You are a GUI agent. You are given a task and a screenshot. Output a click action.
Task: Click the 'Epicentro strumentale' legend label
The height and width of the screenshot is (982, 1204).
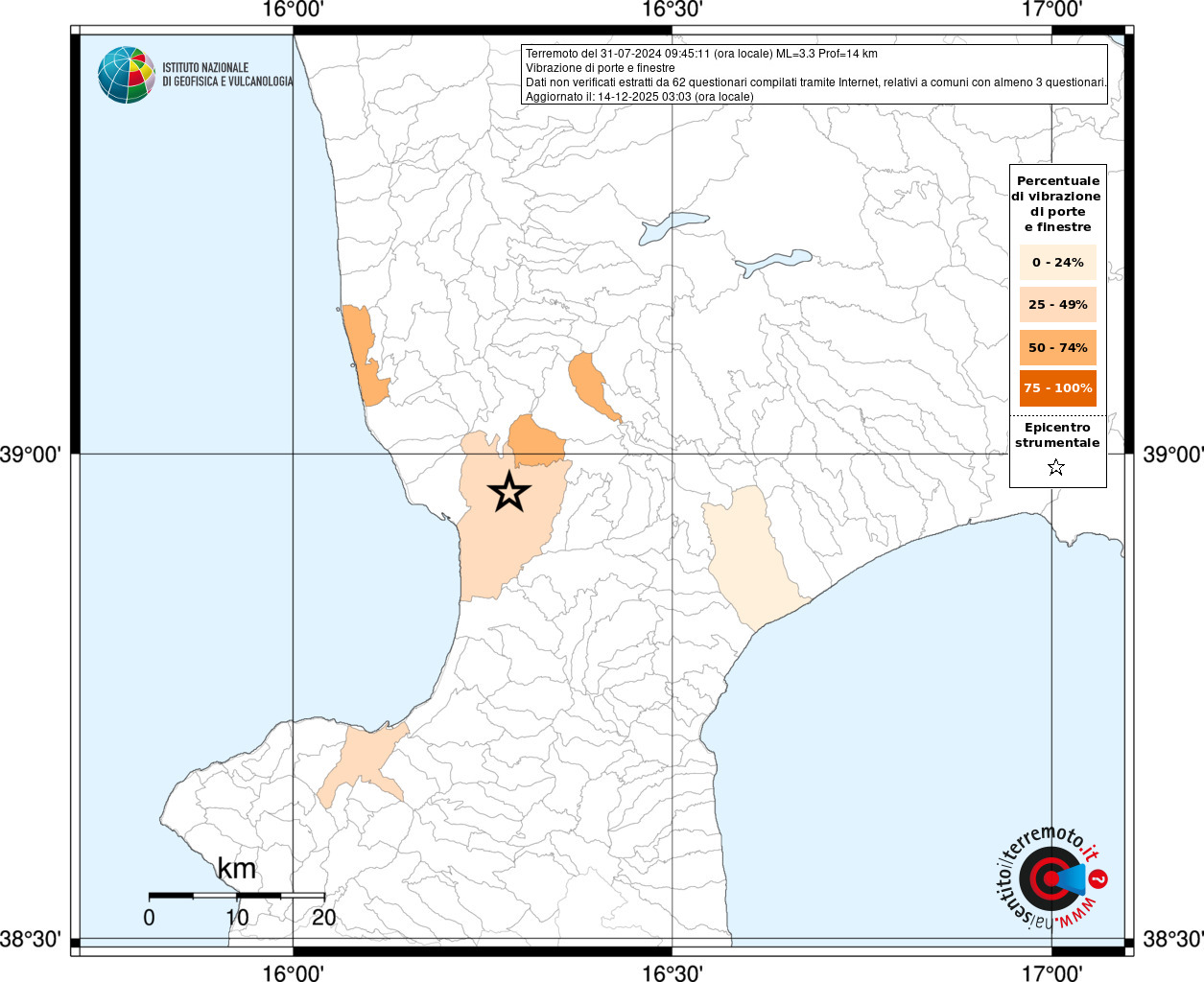(x=1057, y=435)
